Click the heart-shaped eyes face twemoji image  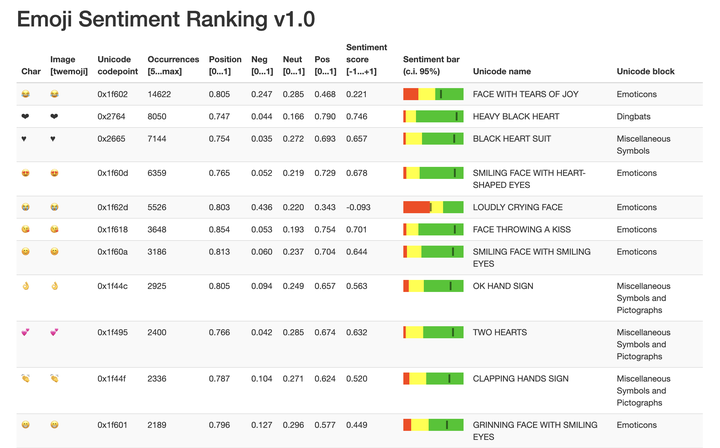click(x=54, y=173)
